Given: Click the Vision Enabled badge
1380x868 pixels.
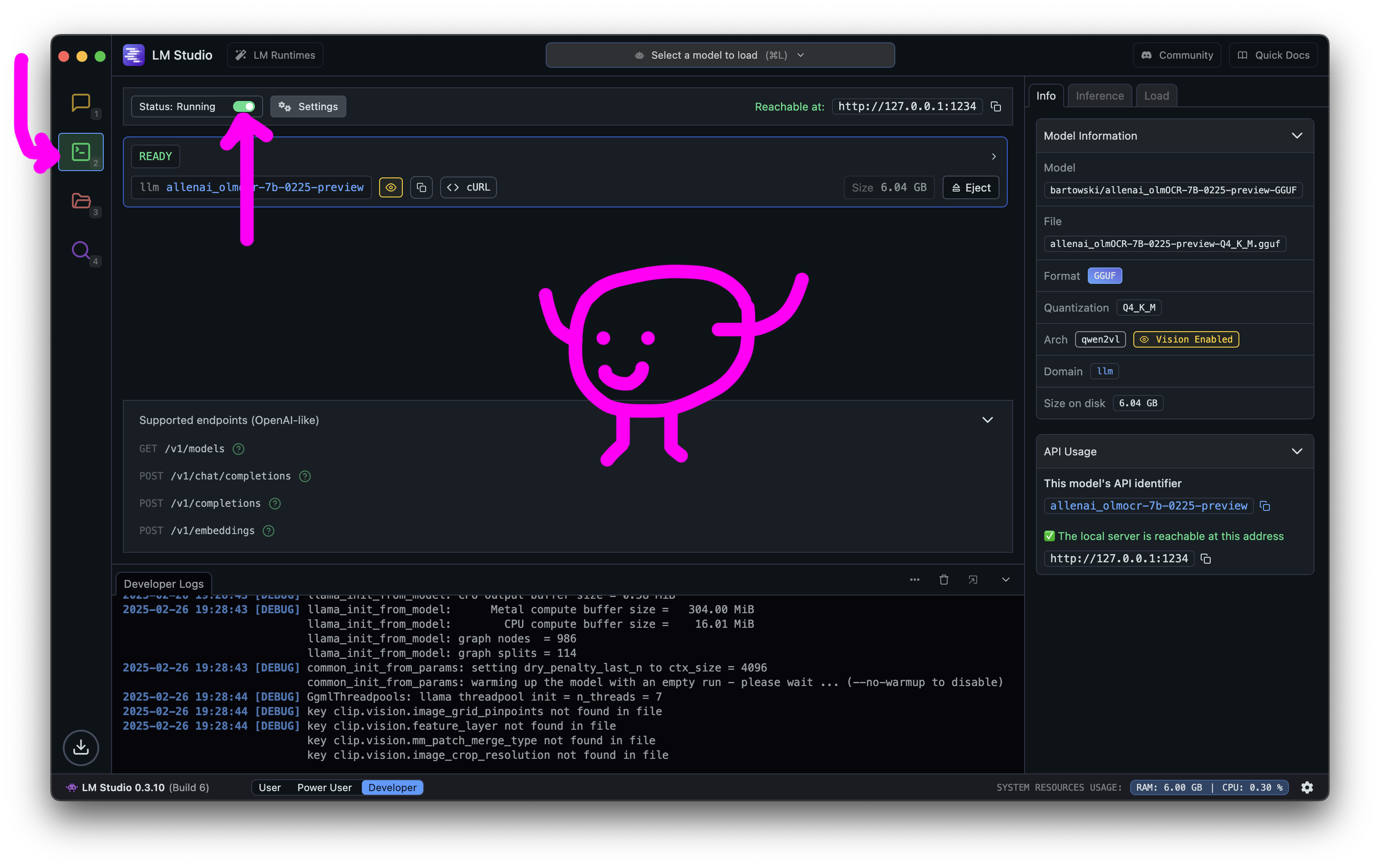Looking at the screenshot, I should pos(1186,340).
